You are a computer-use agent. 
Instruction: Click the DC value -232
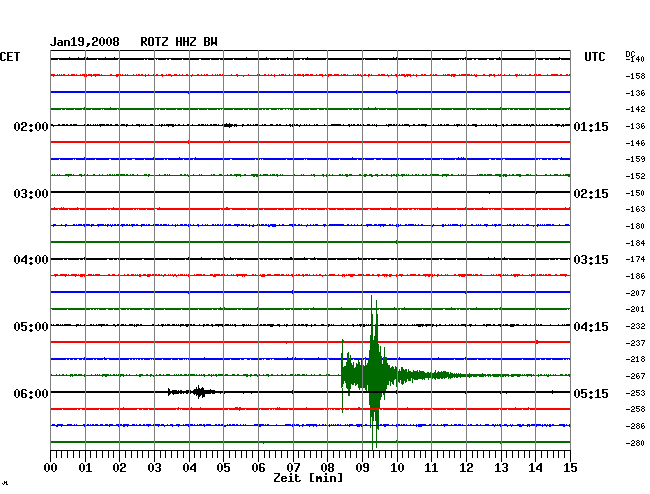635,327
